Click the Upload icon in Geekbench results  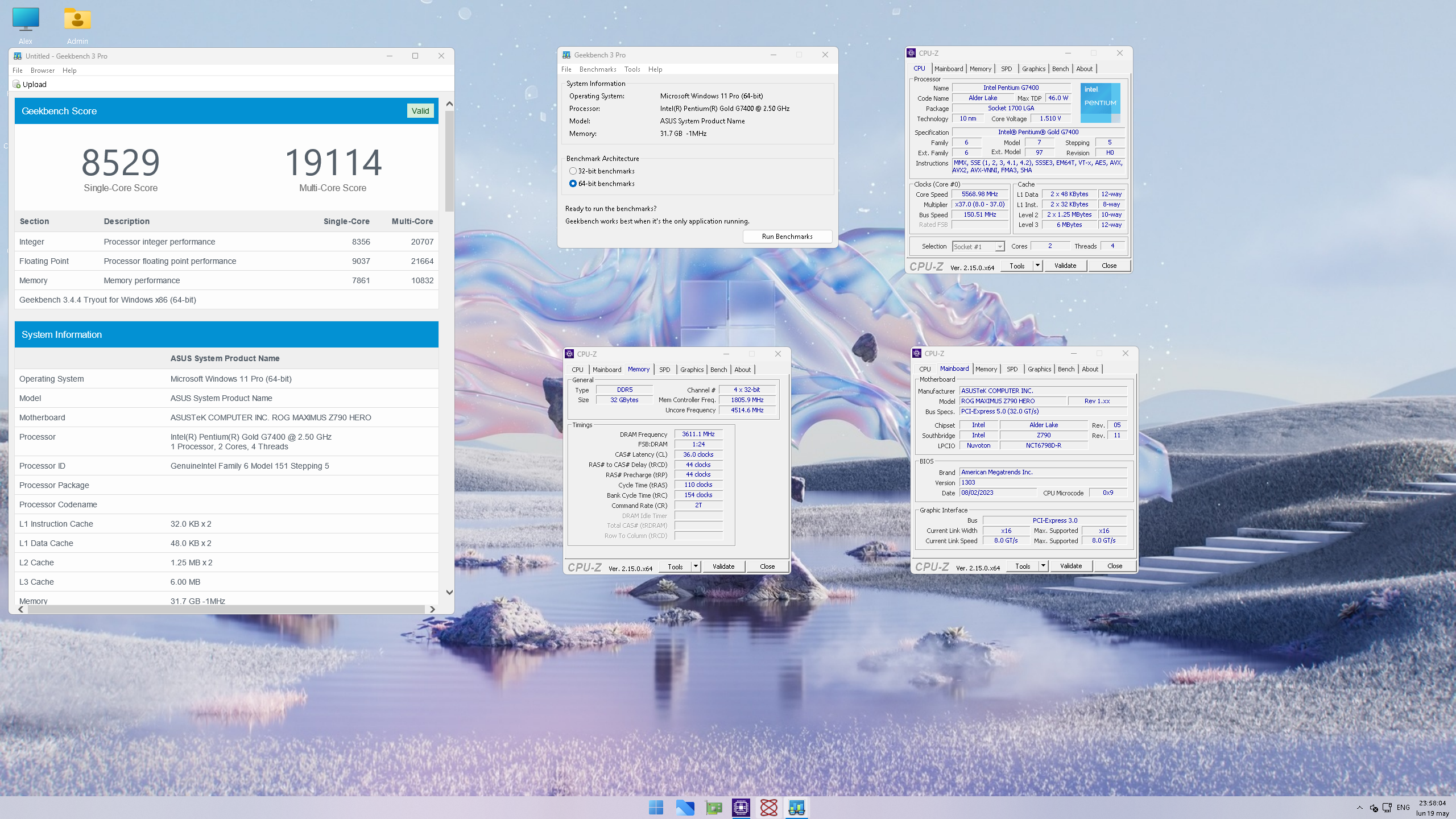[x=16, y=84]
